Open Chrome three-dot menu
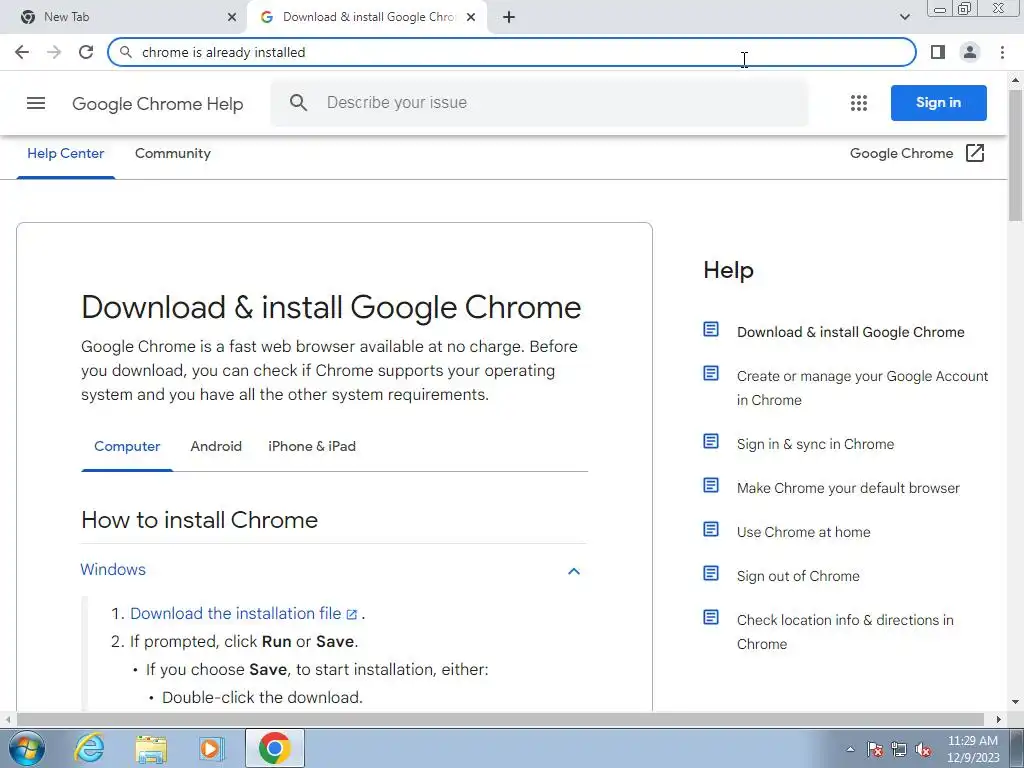 click(1002, 52)
